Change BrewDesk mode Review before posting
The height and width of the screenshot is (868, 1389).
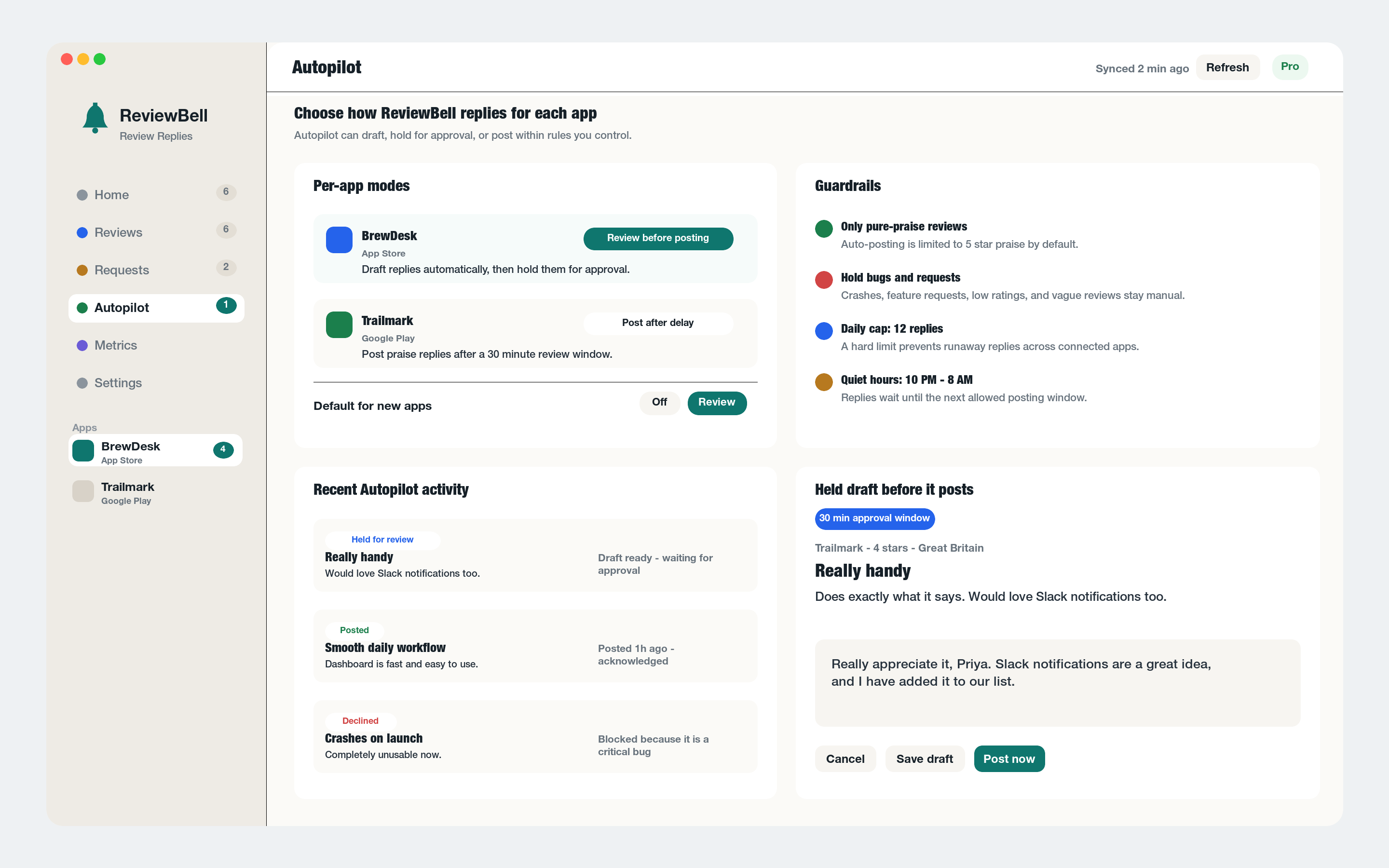tap(658, 238)
